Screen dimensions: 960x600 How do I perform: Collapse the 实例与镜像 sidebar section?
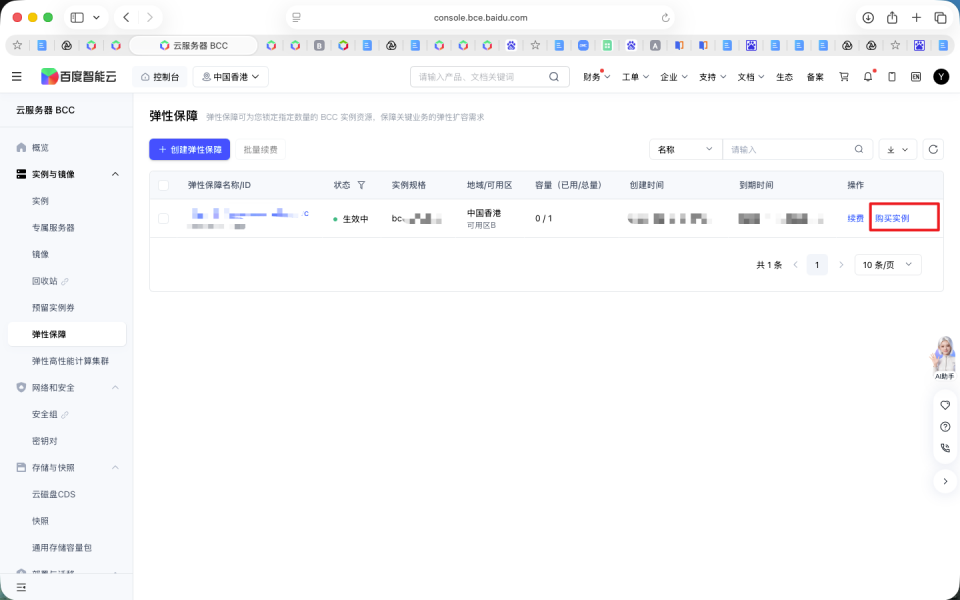115,174
